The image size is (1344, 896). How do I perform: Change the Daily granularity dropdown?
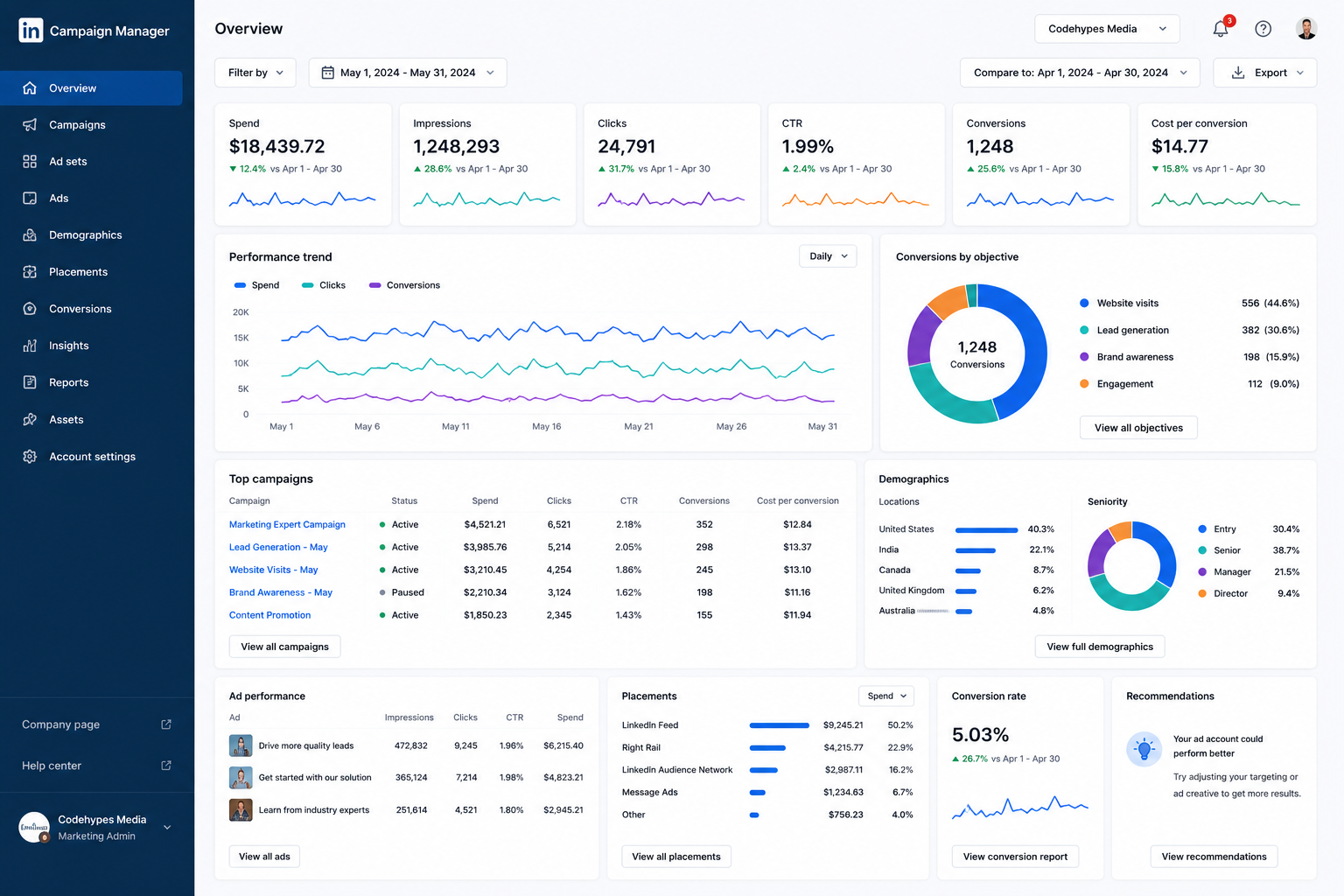(828, 256)
